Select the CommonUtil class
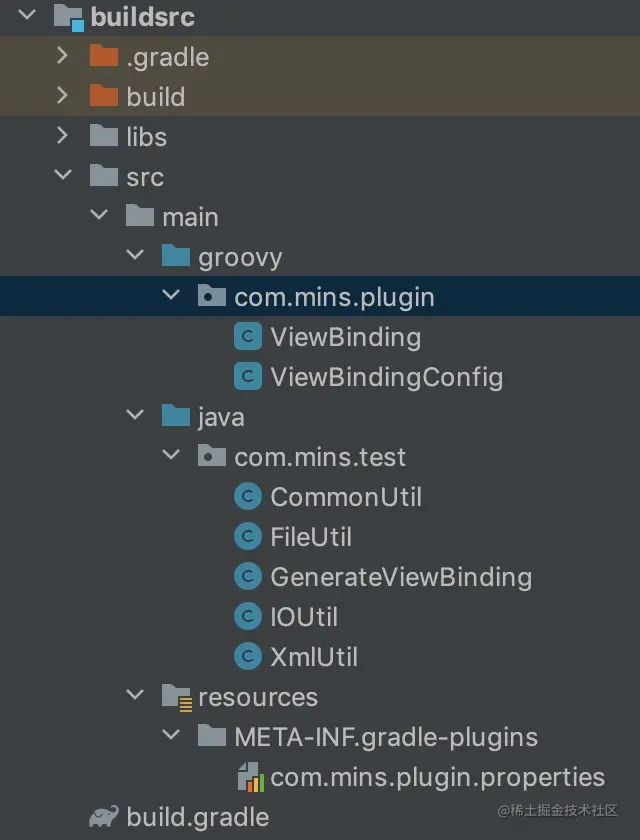The width and height of the screenshot is (640, 840). coord(345,497)
